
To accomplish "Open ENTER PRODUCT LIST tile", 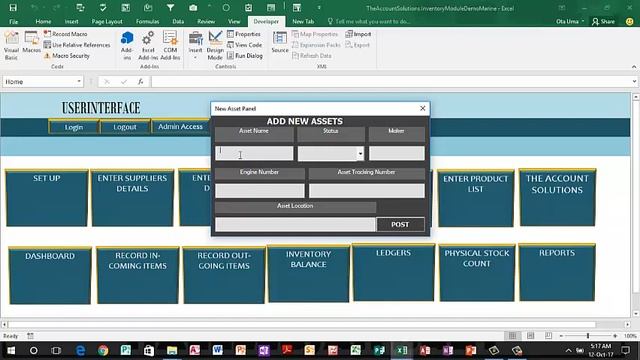I will click(476, 198).
